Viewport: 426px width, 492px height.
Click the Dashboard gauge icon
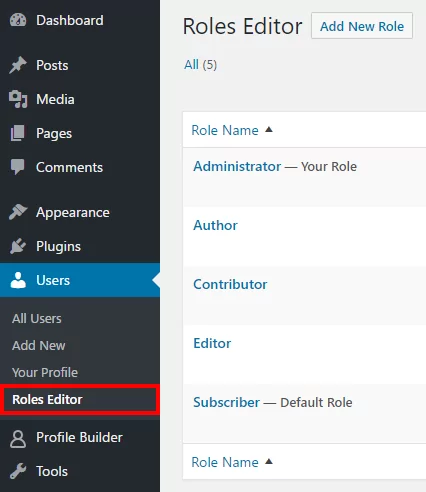pyautogui.click(x=18, y=20)
